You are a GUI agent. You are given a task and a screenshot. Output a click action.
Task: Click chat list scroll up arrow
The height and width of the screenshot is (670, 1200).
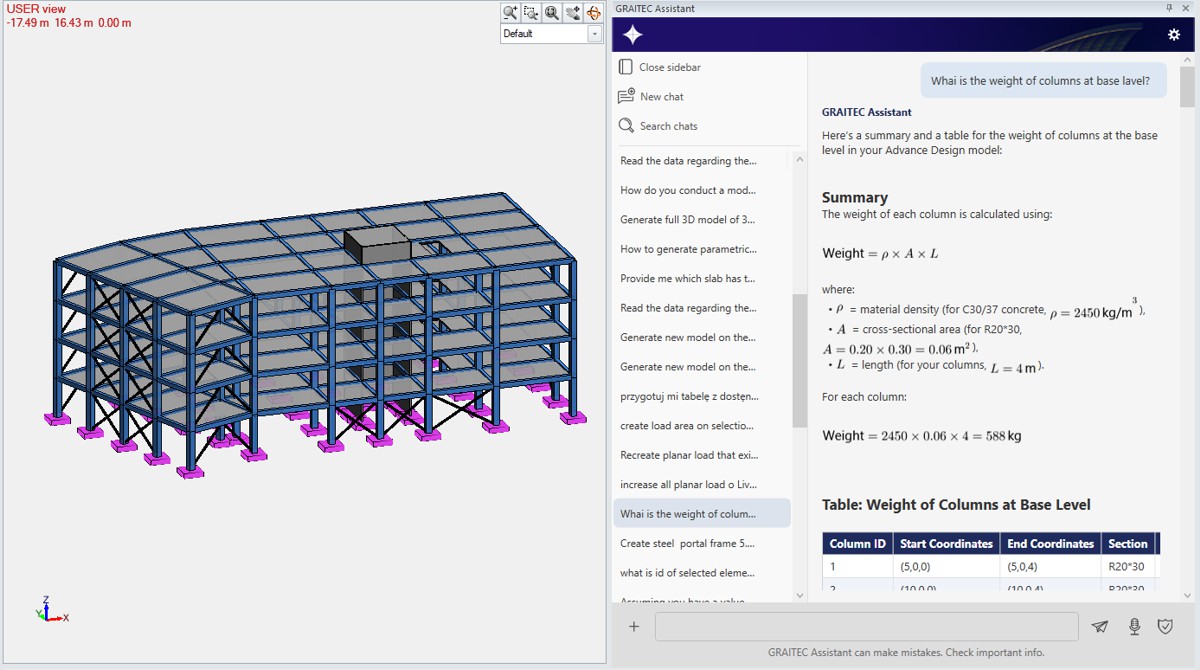[x=799, y=159]
